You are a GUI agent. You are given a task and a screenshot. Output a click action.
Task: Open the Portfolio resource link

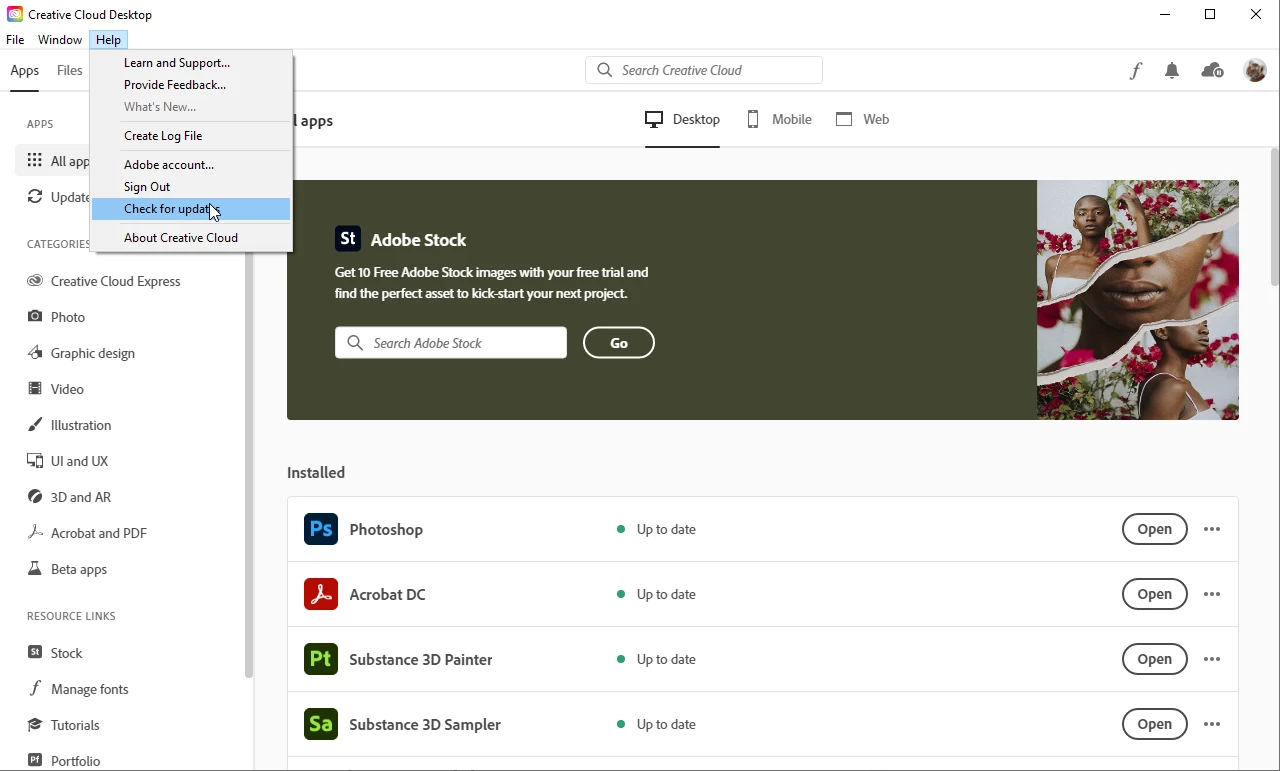[x=64, y=761]
